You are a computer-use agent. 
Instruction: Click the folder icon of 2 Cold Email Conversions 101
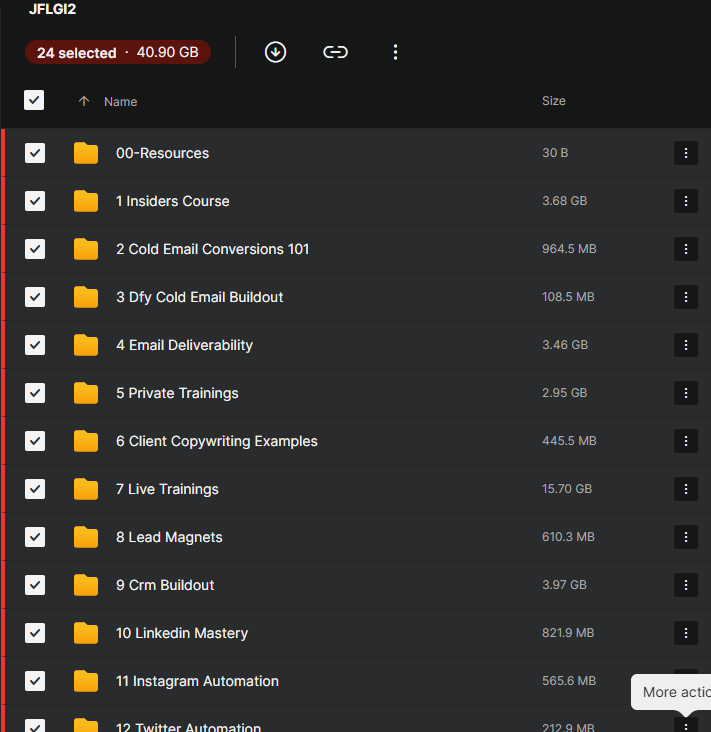[x=86, y=249]
